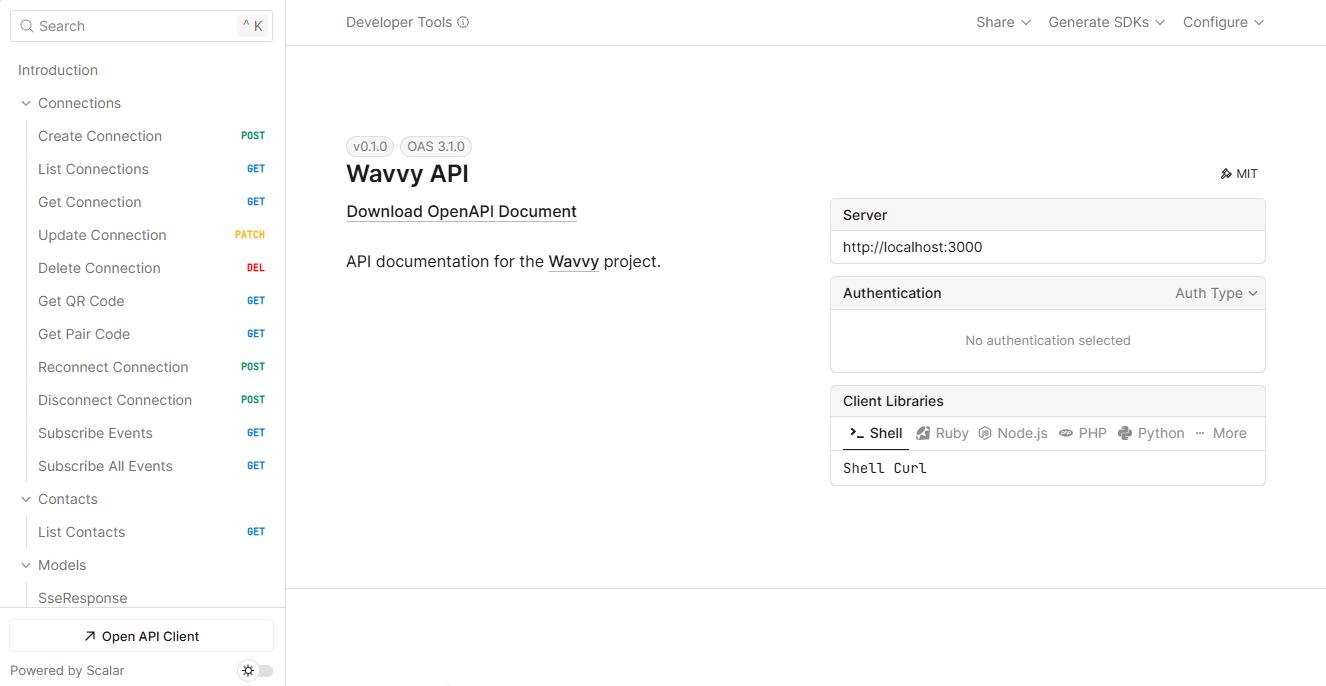Open the Delete Connection endpoint
Screen dimensions: 1326x686
click(x=148, y=268)
